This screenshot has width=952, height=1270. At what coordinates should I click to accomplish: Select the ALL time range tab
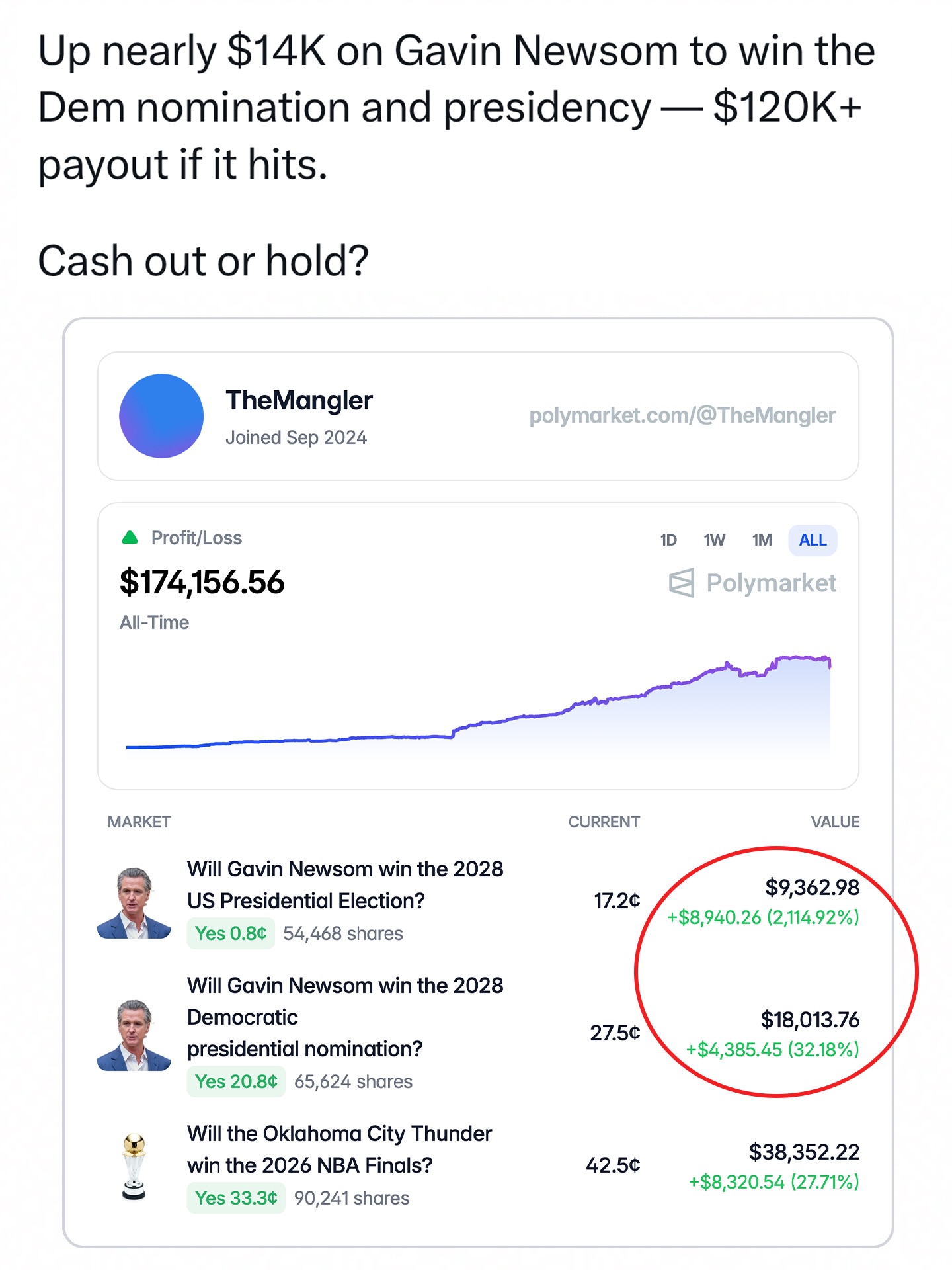pyautogui.click(x=813, y=540)
